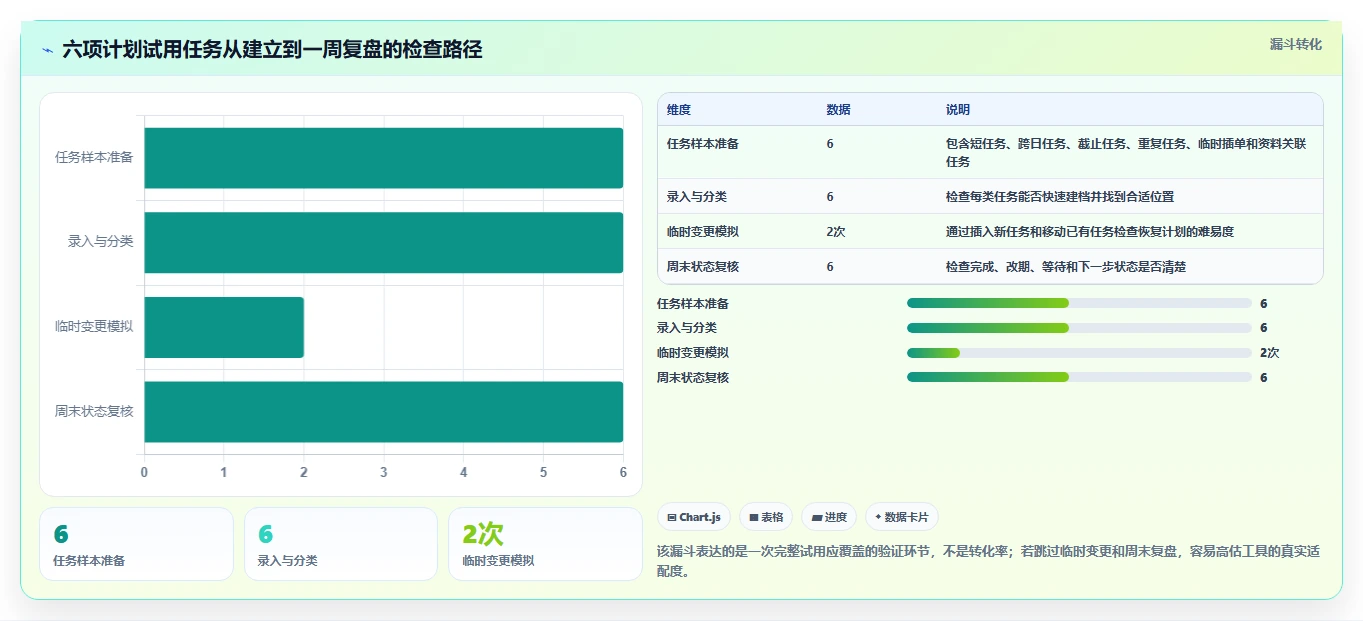
Task: Click 临时变更模拟 in the table
Action: pyautogui.click(x=703, y=232)
